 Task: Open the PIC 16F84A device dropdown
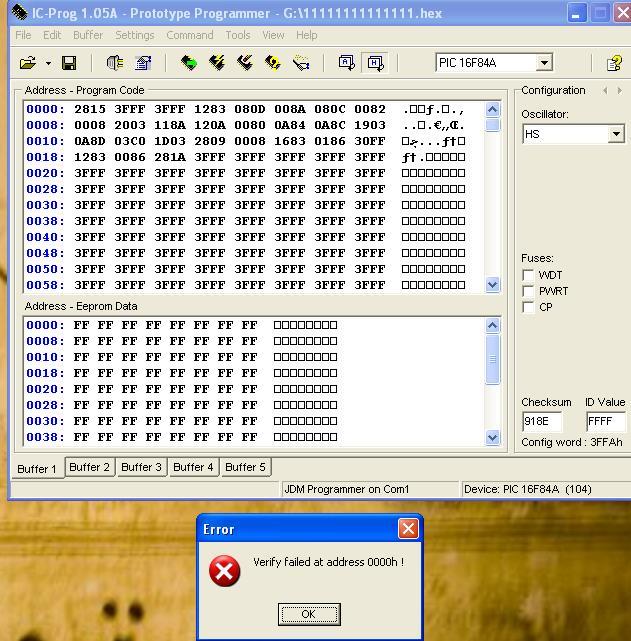point(544,63)
